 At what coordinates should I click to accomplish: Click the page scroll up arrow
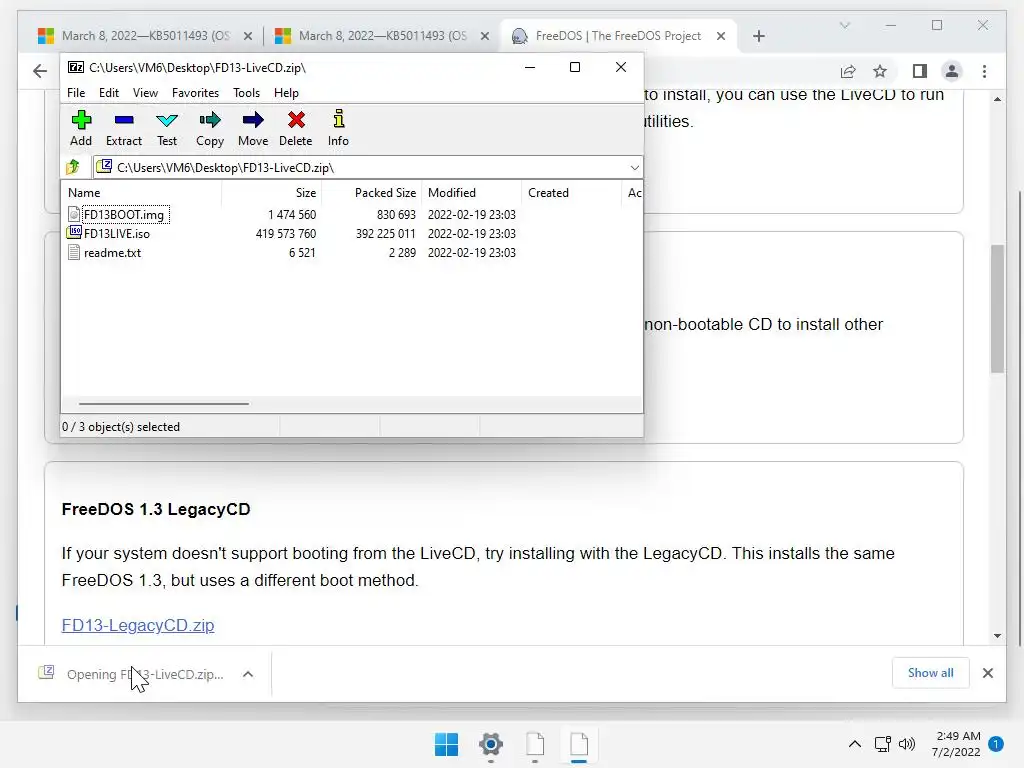tap(997, 99)
